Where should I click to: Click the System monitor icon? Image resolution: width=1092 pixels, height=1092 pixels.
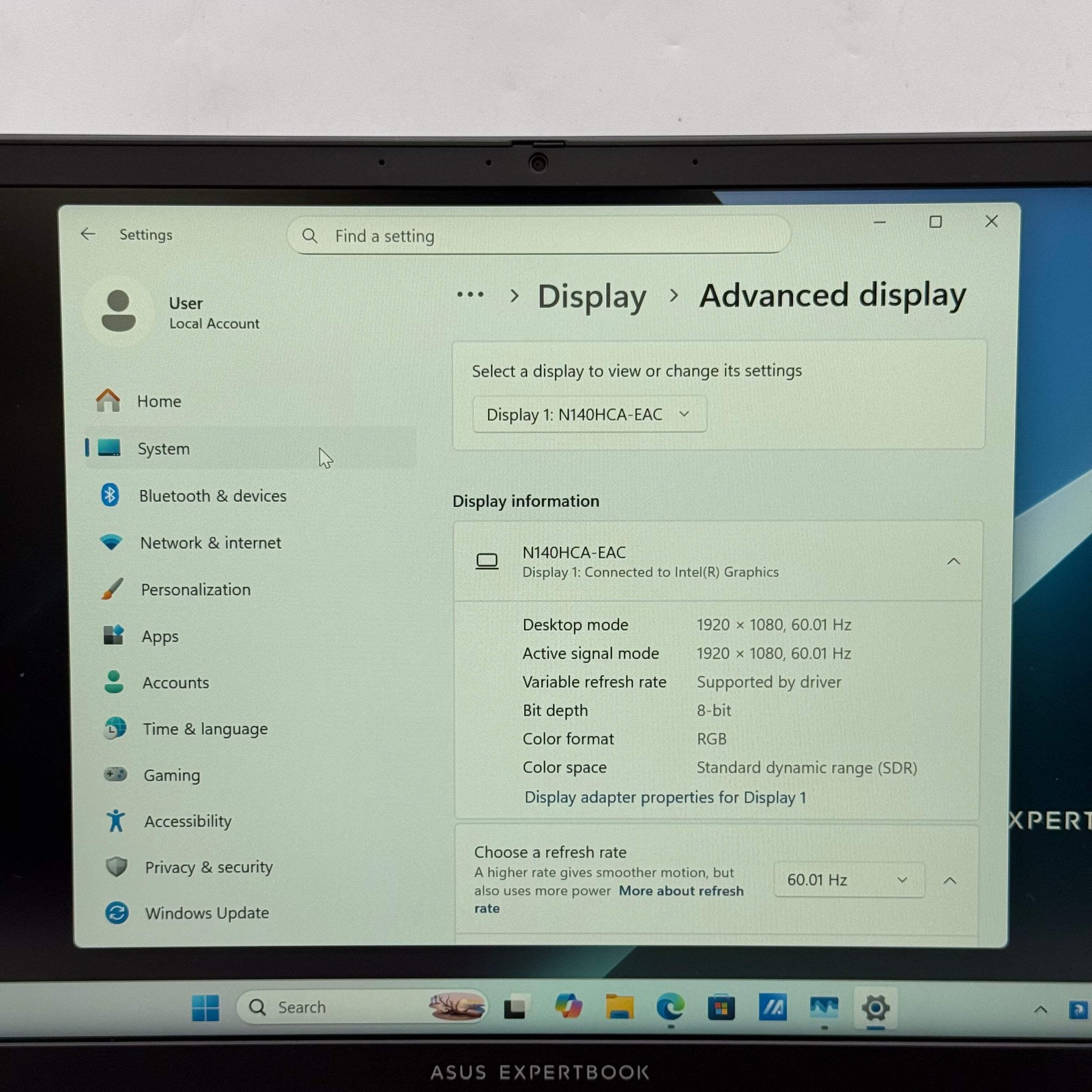(109, 448)
